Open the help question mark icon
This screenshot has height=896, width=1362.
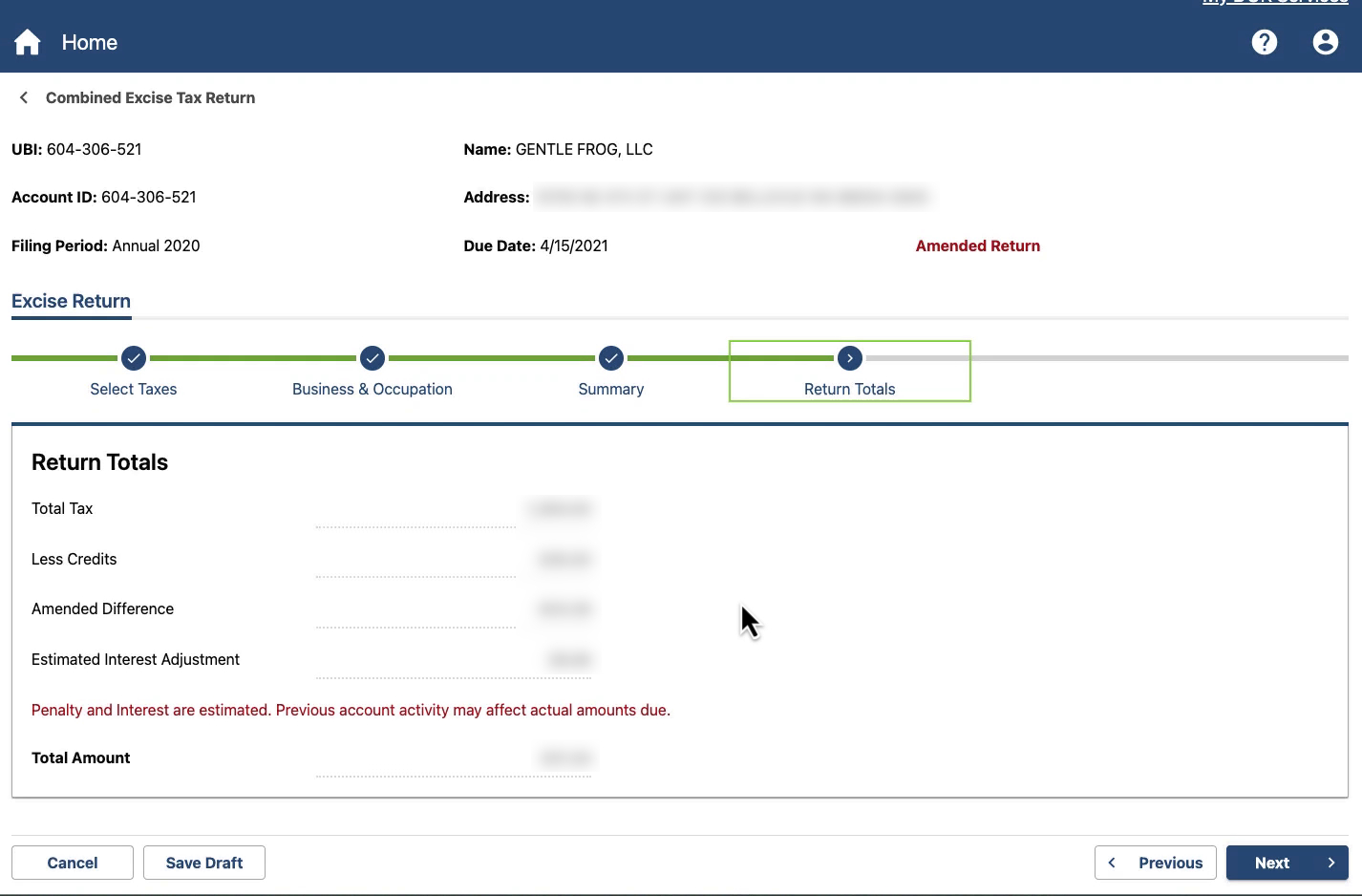(1265, 42)
